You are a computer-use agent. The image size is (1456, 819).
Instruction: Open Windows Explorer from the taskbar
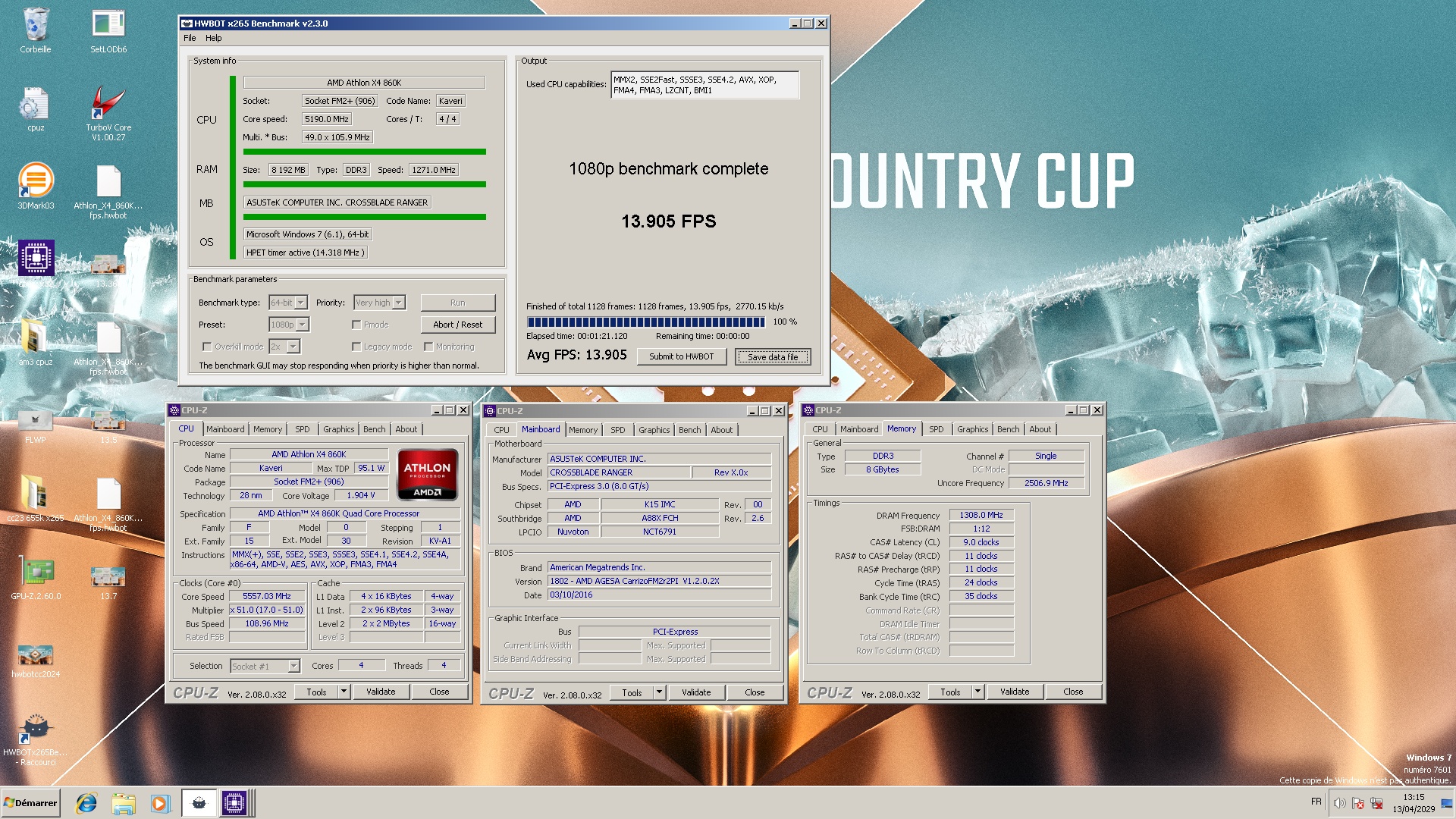(x=123, y=803)
